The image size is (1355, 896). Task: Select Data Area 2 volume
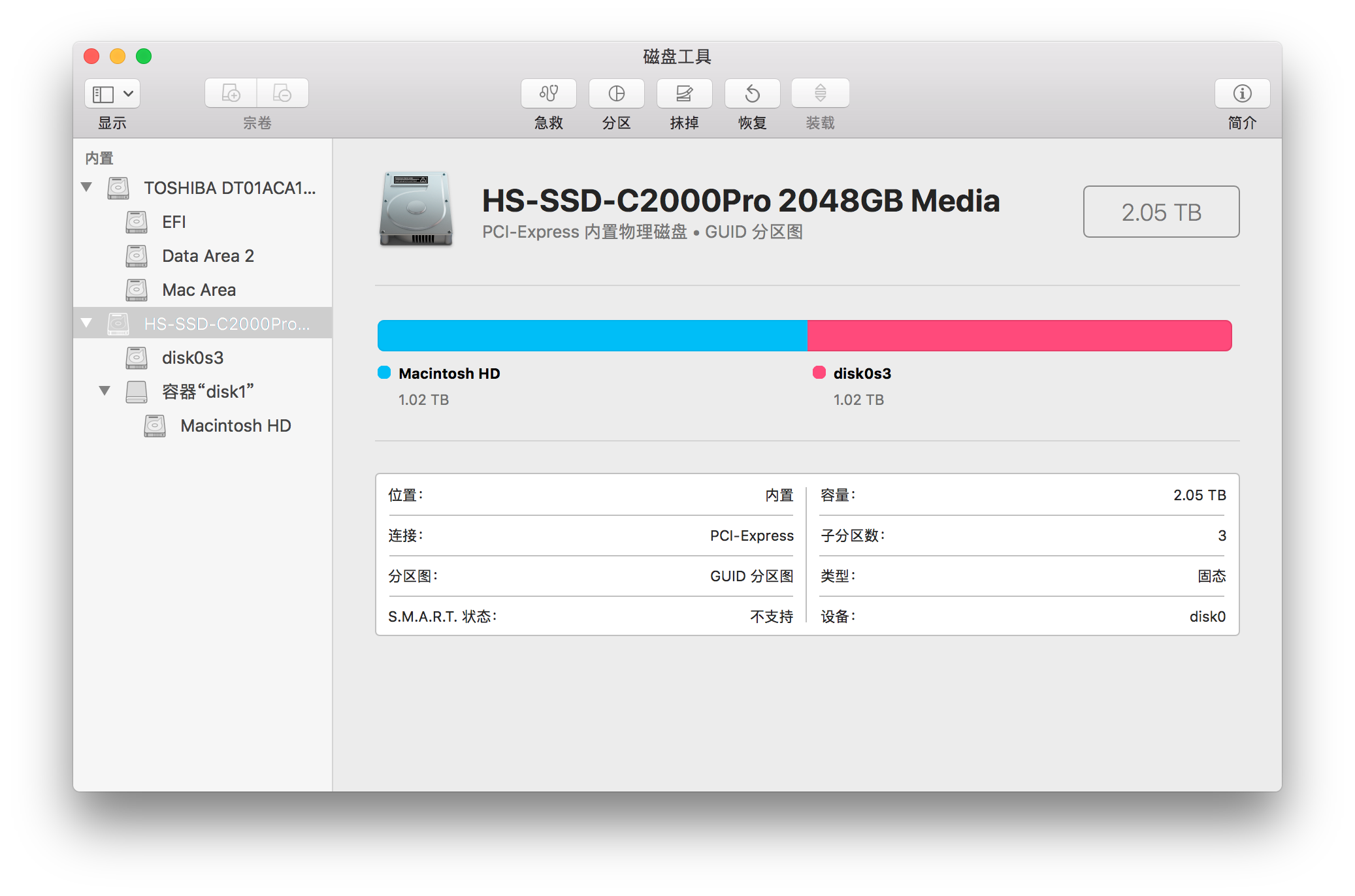[208, 256]
